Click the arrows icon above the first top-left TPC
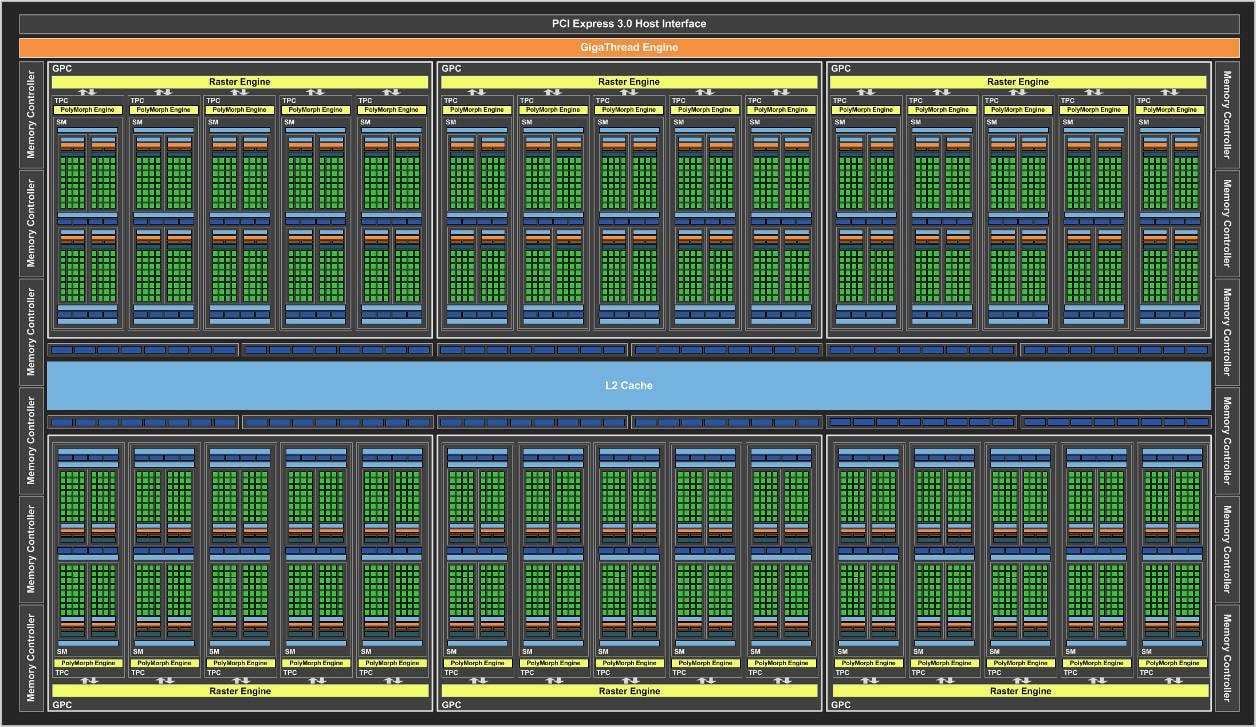This screenshot has width=1256, height=727. 88,92
